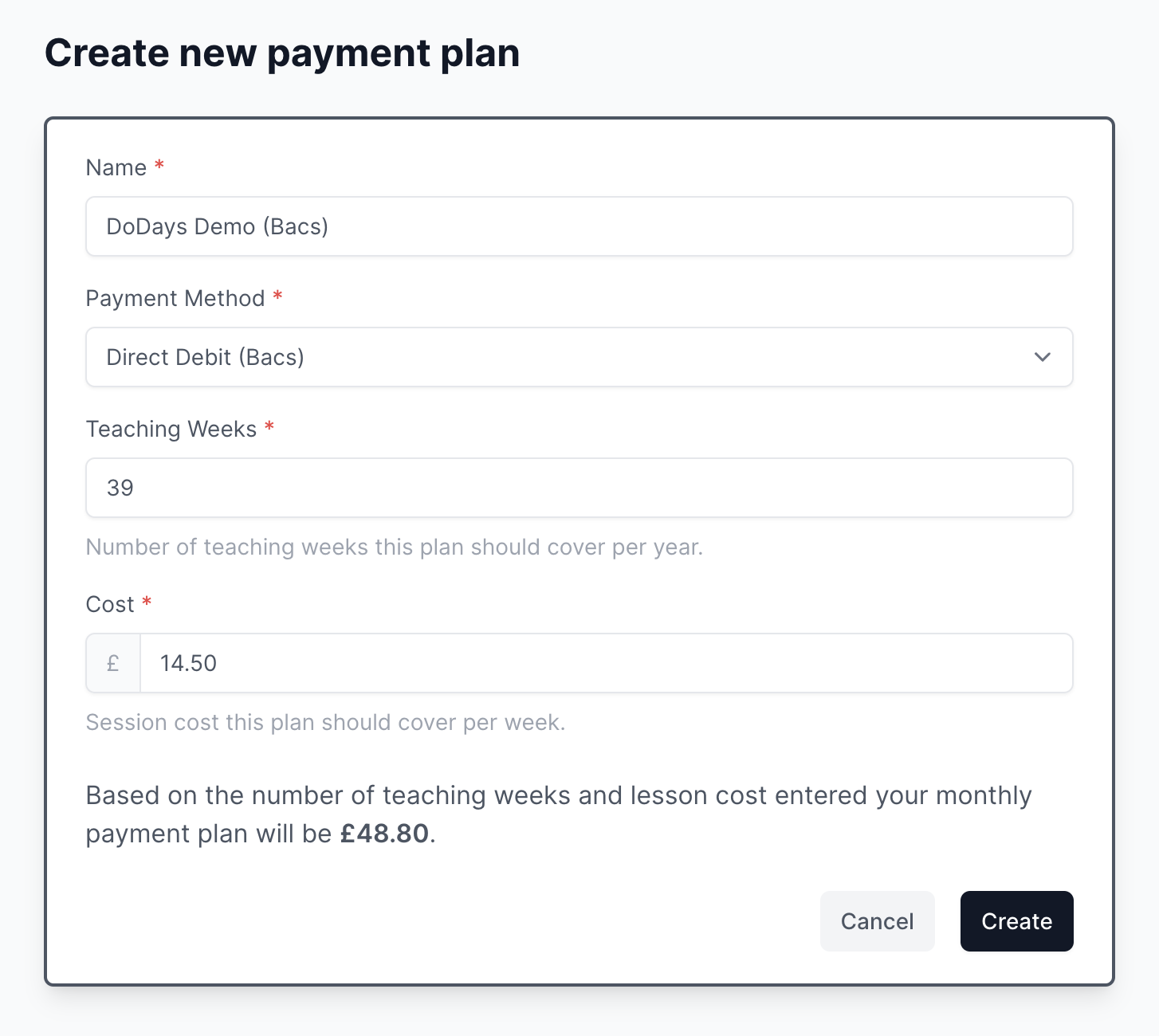Click Cancel to dismiss the form
Viewport: 1159px width, 1036px height.
pyautogui.click(x=877, y=920)
